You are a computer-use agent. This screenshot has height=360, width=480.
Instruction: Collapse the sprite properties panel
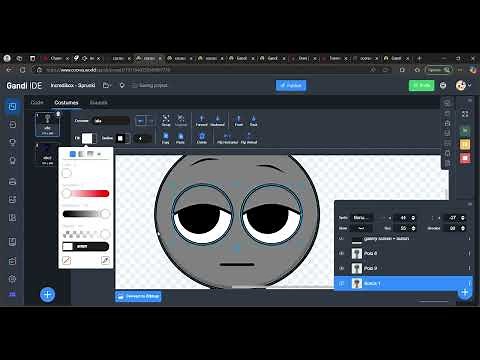470,204
